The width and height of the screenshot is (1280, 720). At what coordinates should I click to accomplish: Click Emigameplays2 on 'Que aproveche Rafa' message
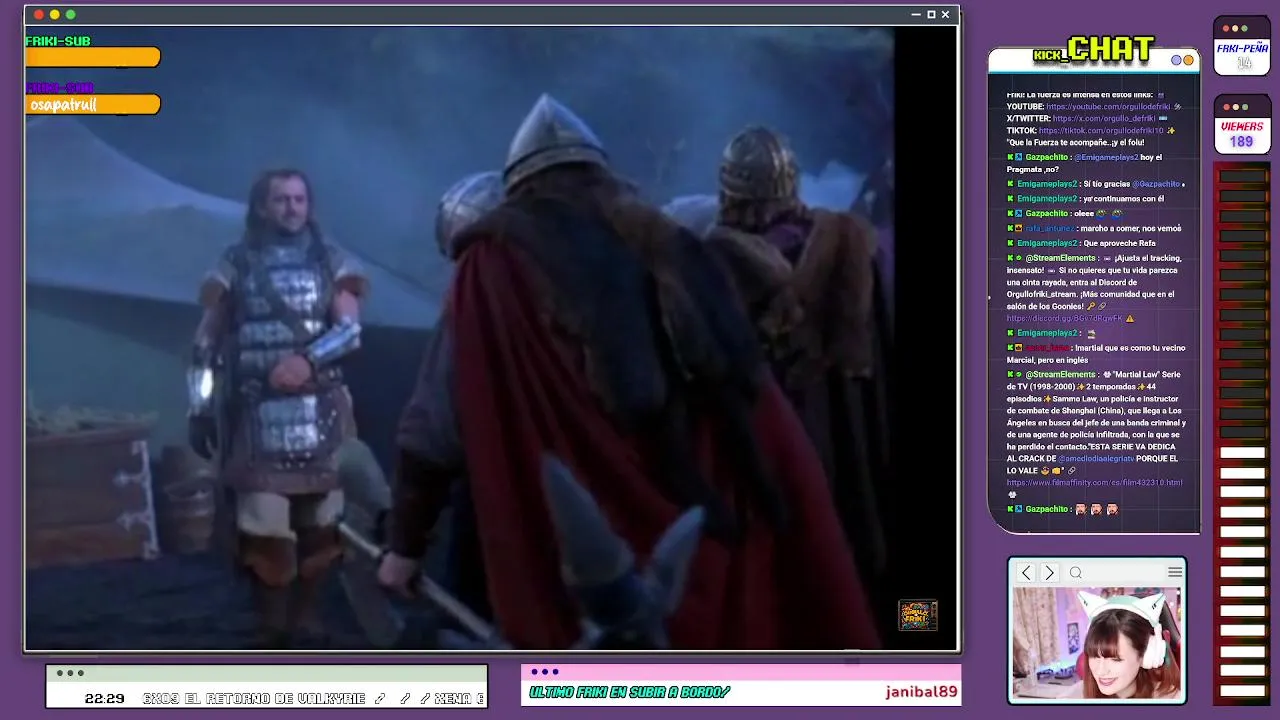pos(1046,243)
